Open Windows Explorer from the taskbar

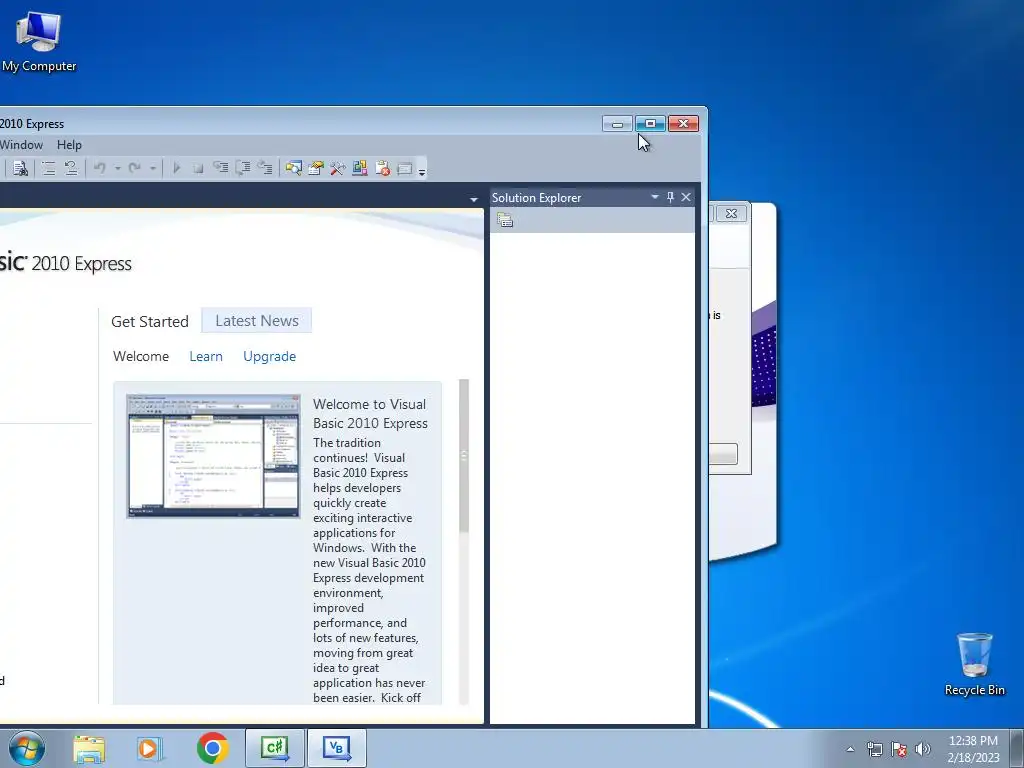point(89,748)
